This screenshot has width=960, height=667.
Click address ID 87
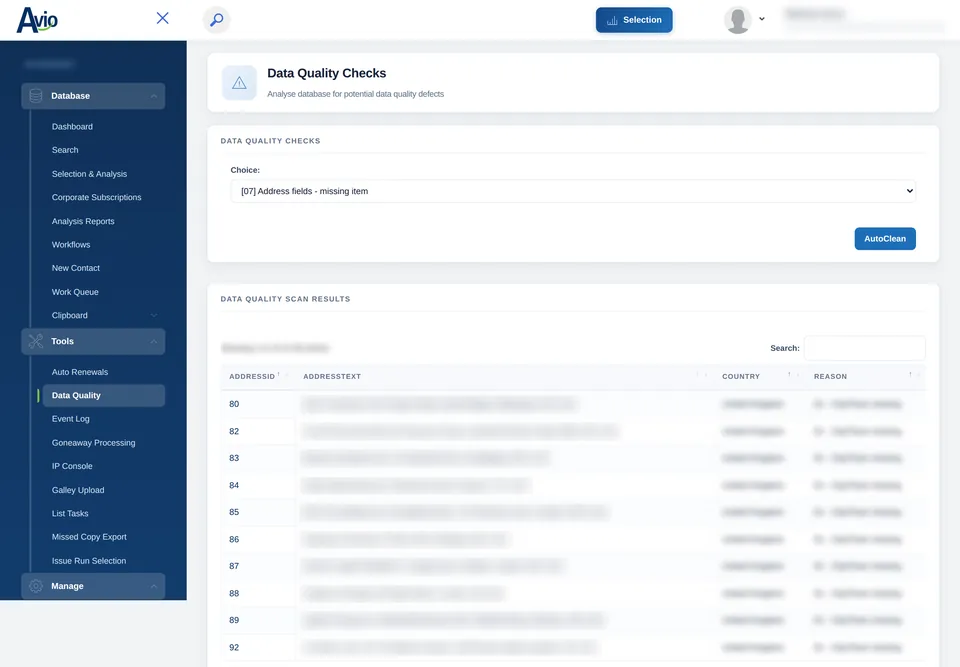(234, 566)
